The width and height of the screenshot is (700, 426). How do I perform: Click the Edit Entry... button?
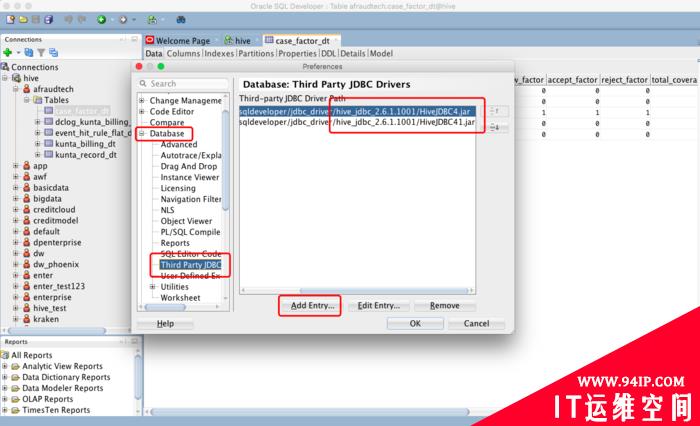[379, 306]
